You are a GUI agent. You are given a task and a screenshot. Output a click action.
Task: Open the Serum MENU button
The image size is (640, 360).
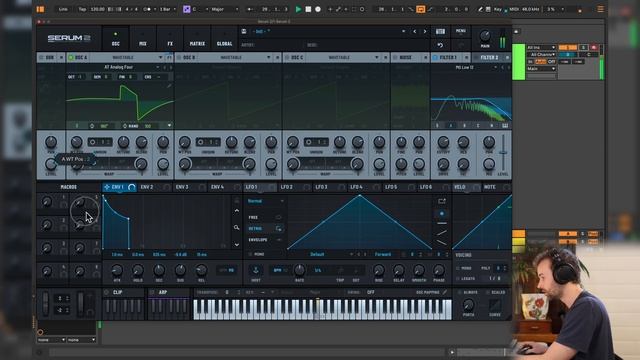(460, 31)
